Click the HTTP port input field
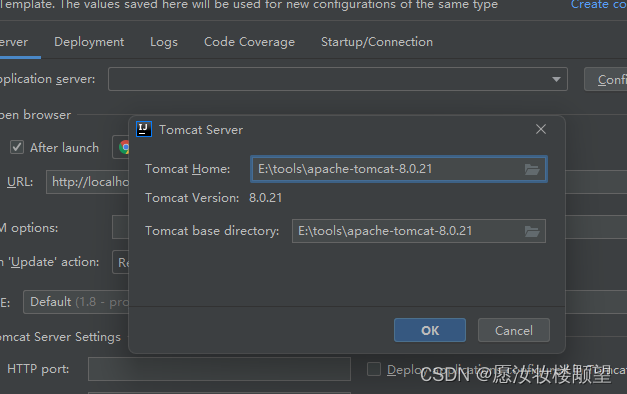 click(219, 369)
